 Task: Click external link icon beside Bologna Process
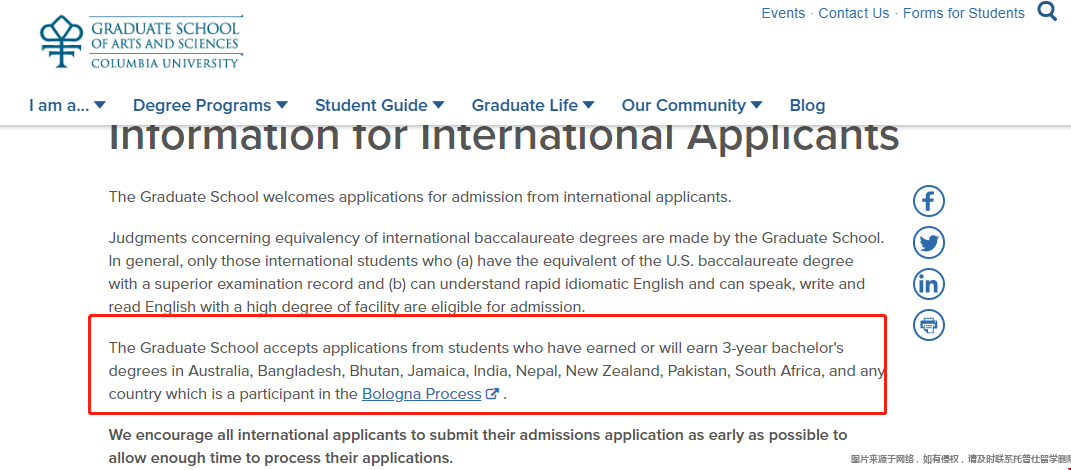pos(492,394)
